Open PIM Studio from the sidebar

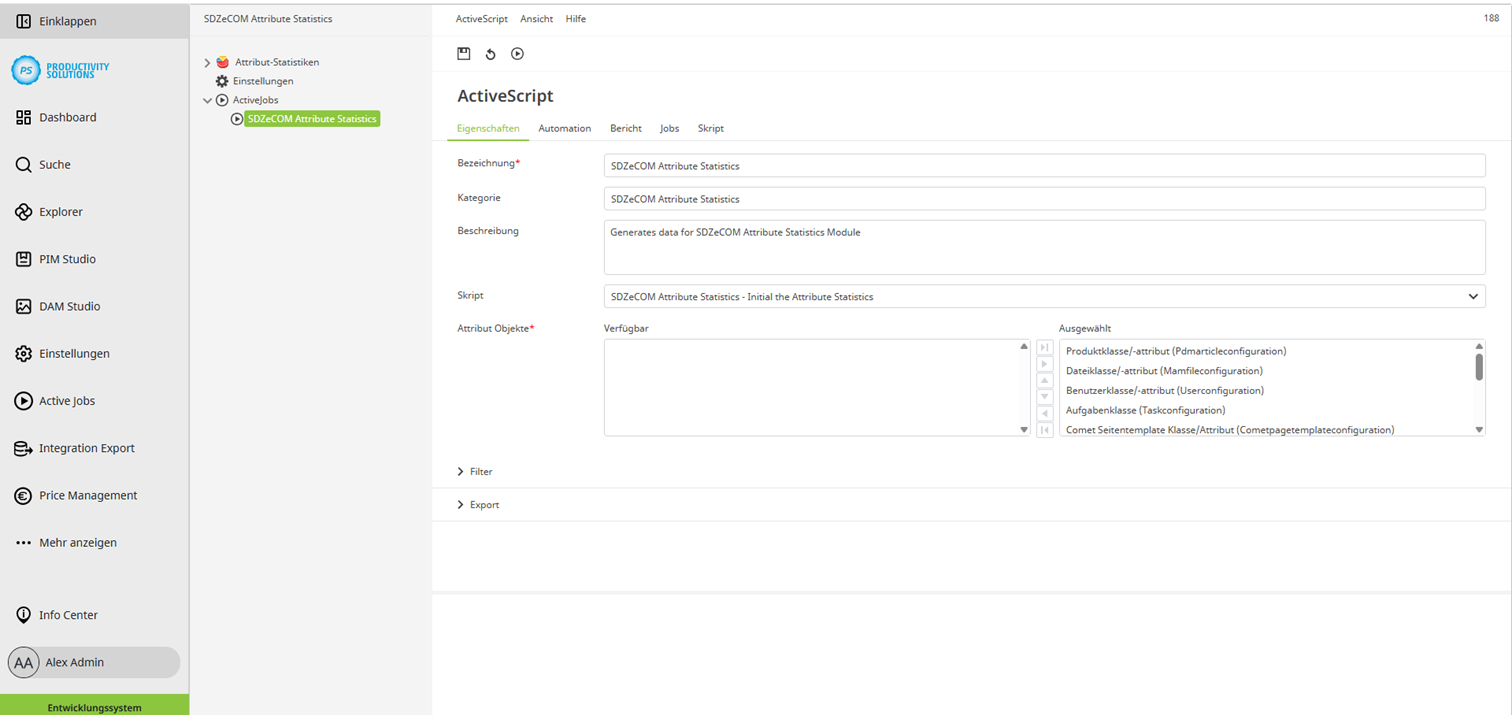pos(67,259)
